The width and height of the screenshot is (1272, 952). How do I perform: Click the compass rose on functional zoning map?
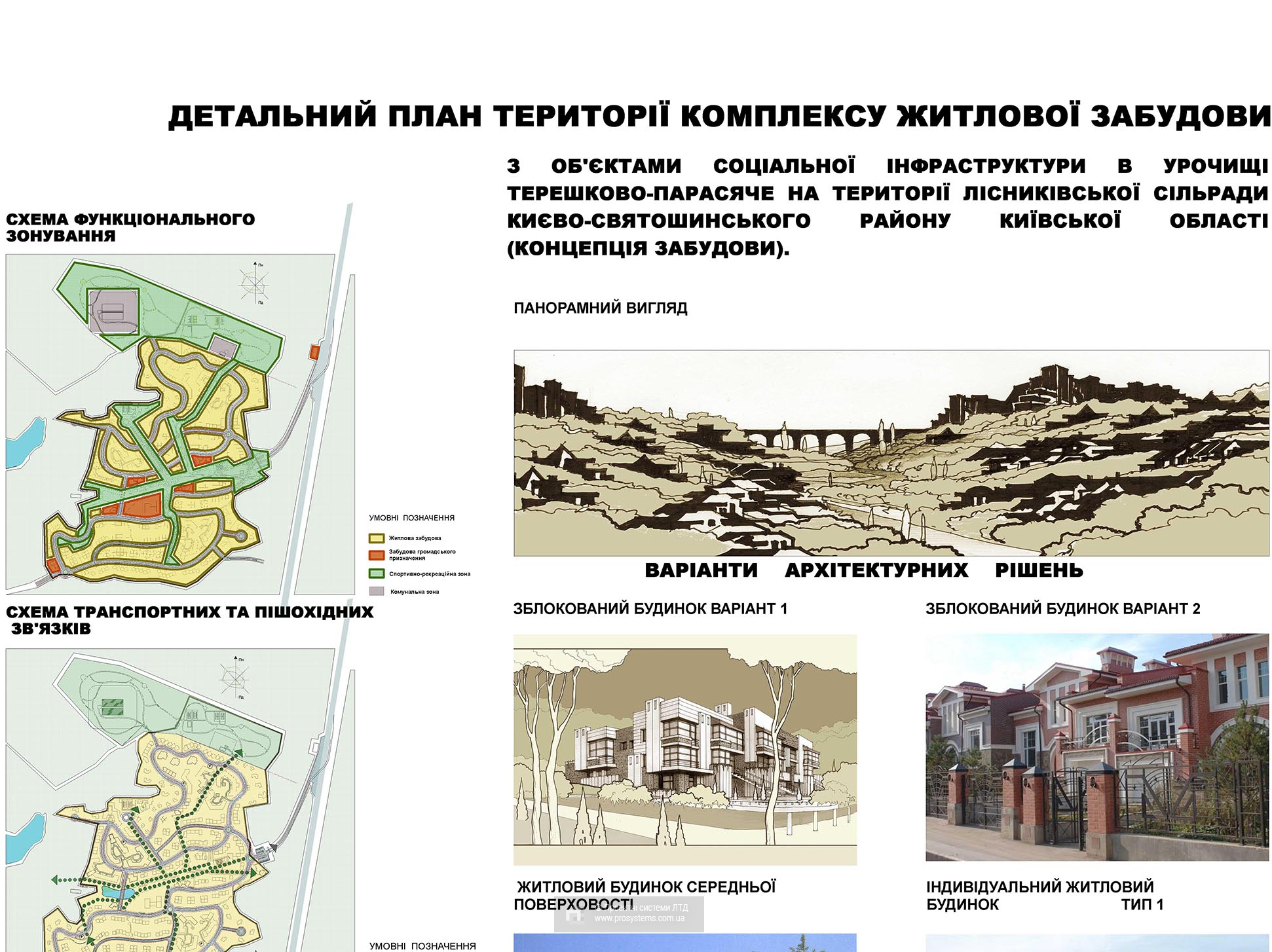pyautogui.click(x=254, y=284)
